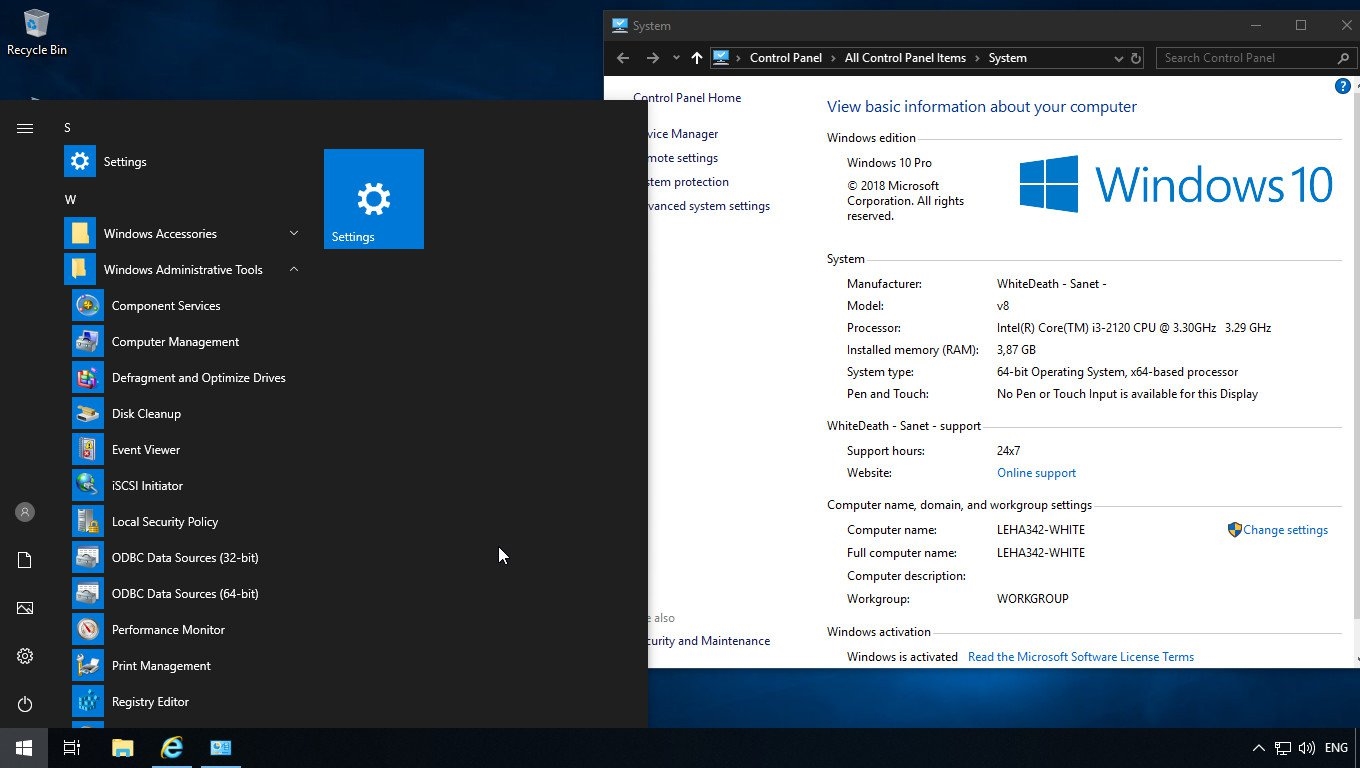
Task: Open Component Services
Action: coord(186,306)
